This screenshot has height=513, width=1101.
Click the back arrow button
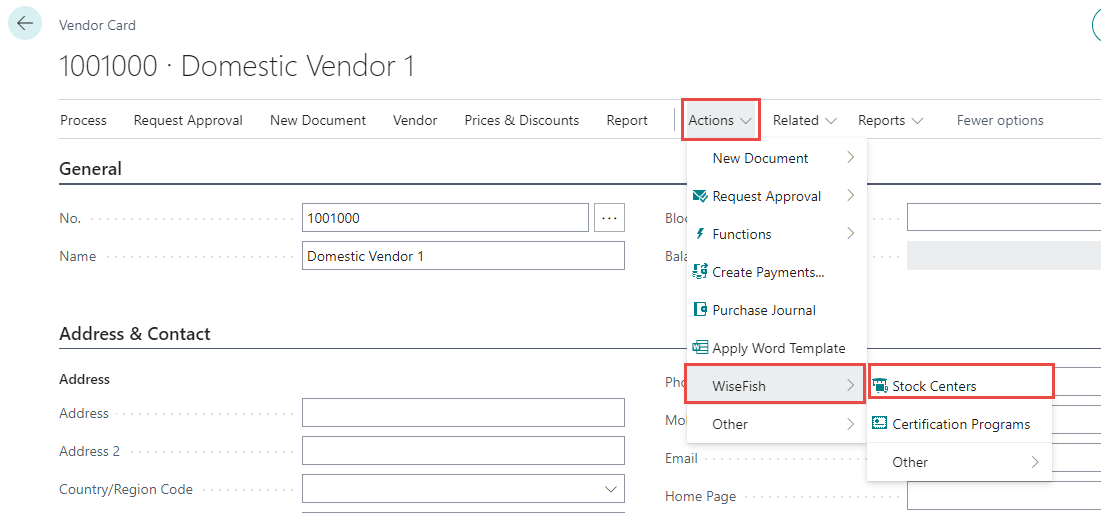tap(25, 23)
